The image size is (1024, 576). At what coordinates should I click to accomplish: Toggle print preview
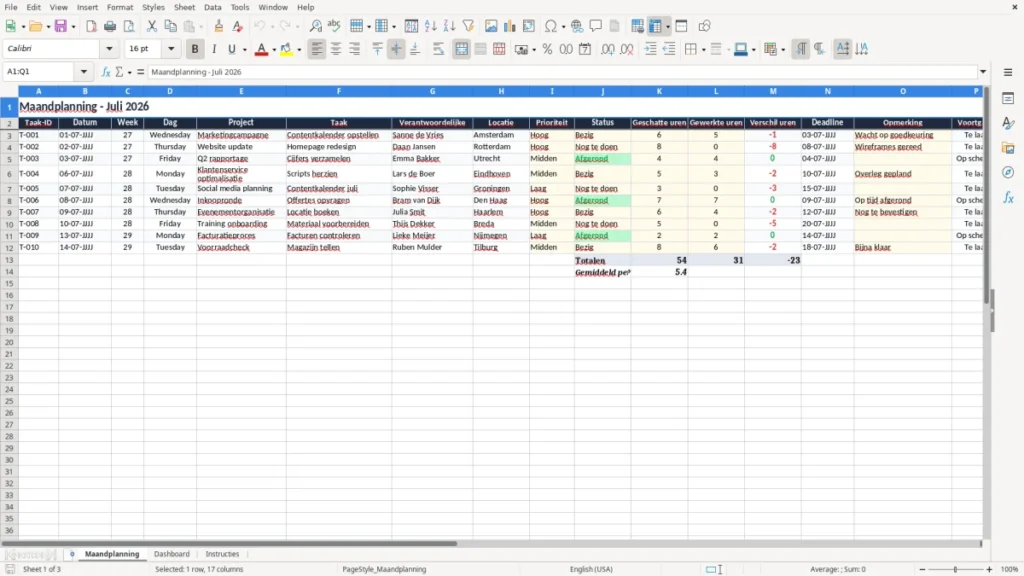tap(129, 26)
